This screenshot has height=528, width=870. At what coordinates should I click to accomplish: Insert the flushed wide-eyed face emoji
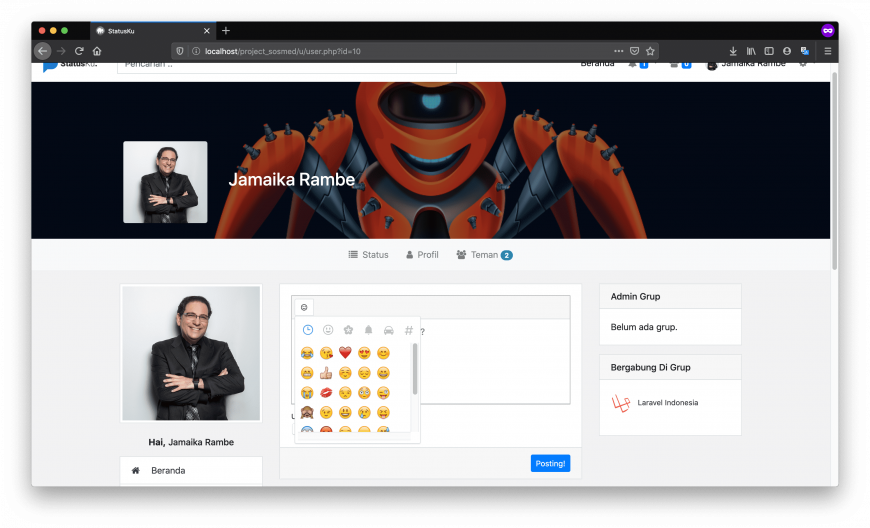click(x=364, y=393)
